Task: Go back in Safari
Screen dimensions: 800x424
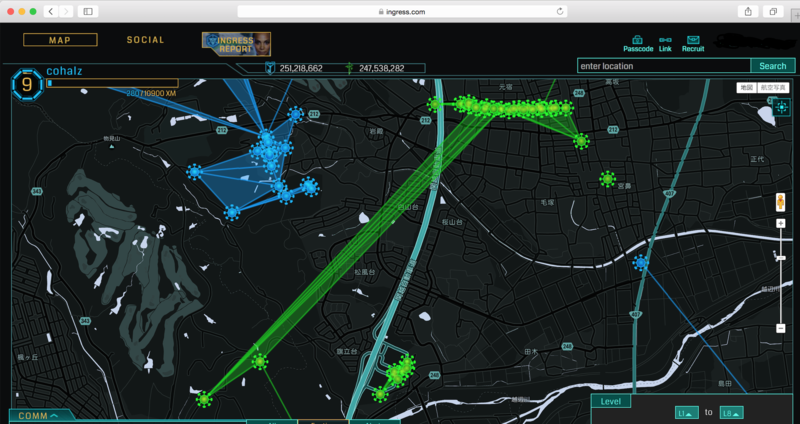Action: pos(51,11)
